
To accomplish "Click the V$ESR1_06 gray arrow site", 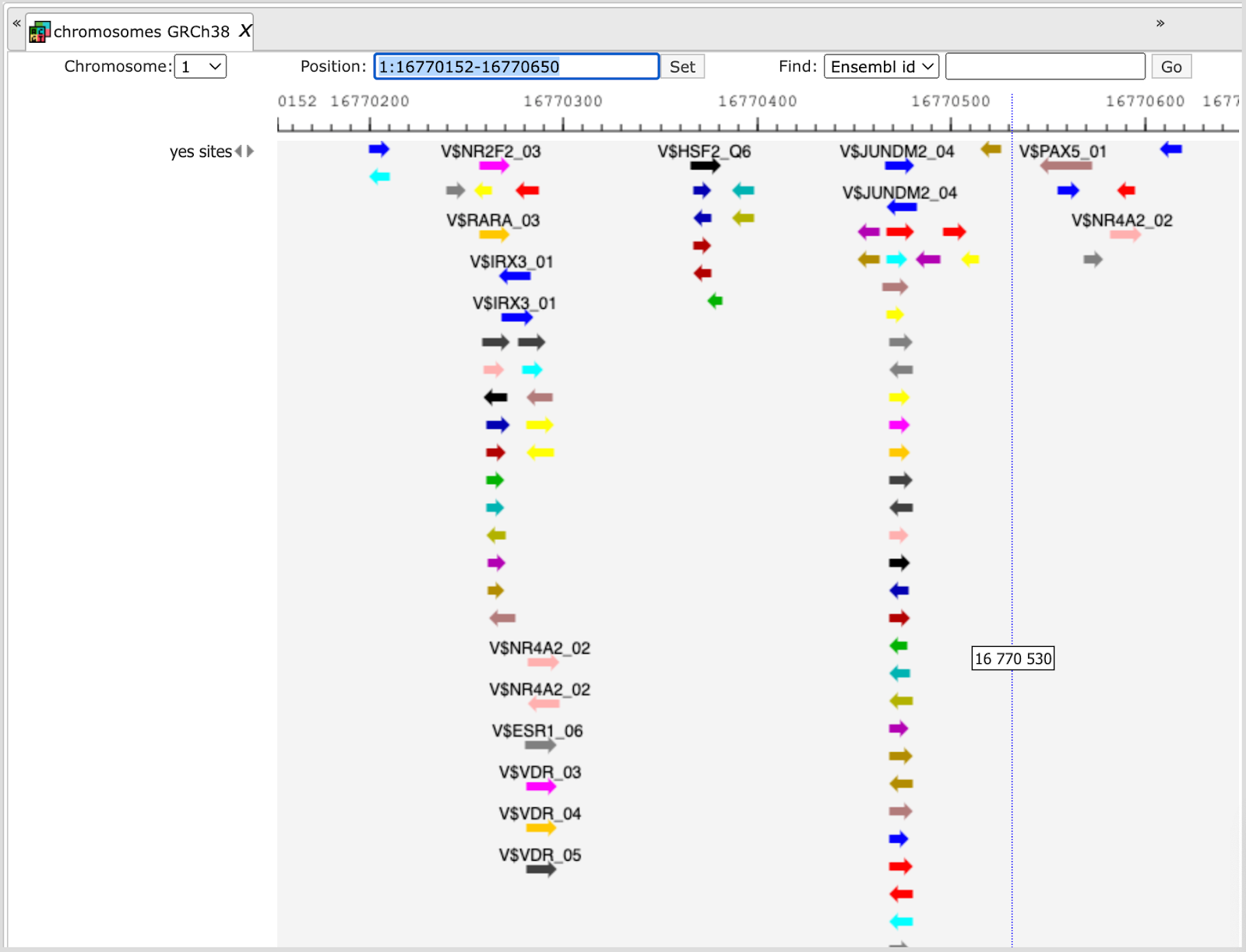I will [540, 746].
